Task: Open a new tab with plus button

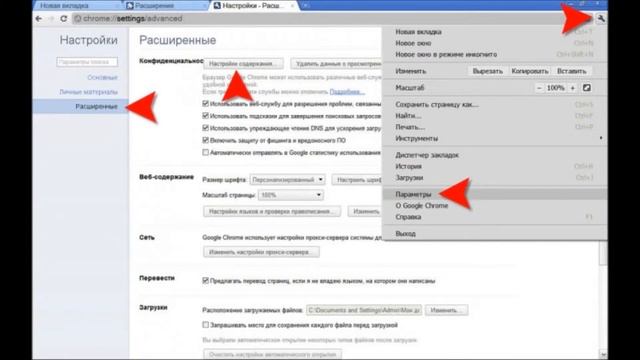Action: pos(305,6)
